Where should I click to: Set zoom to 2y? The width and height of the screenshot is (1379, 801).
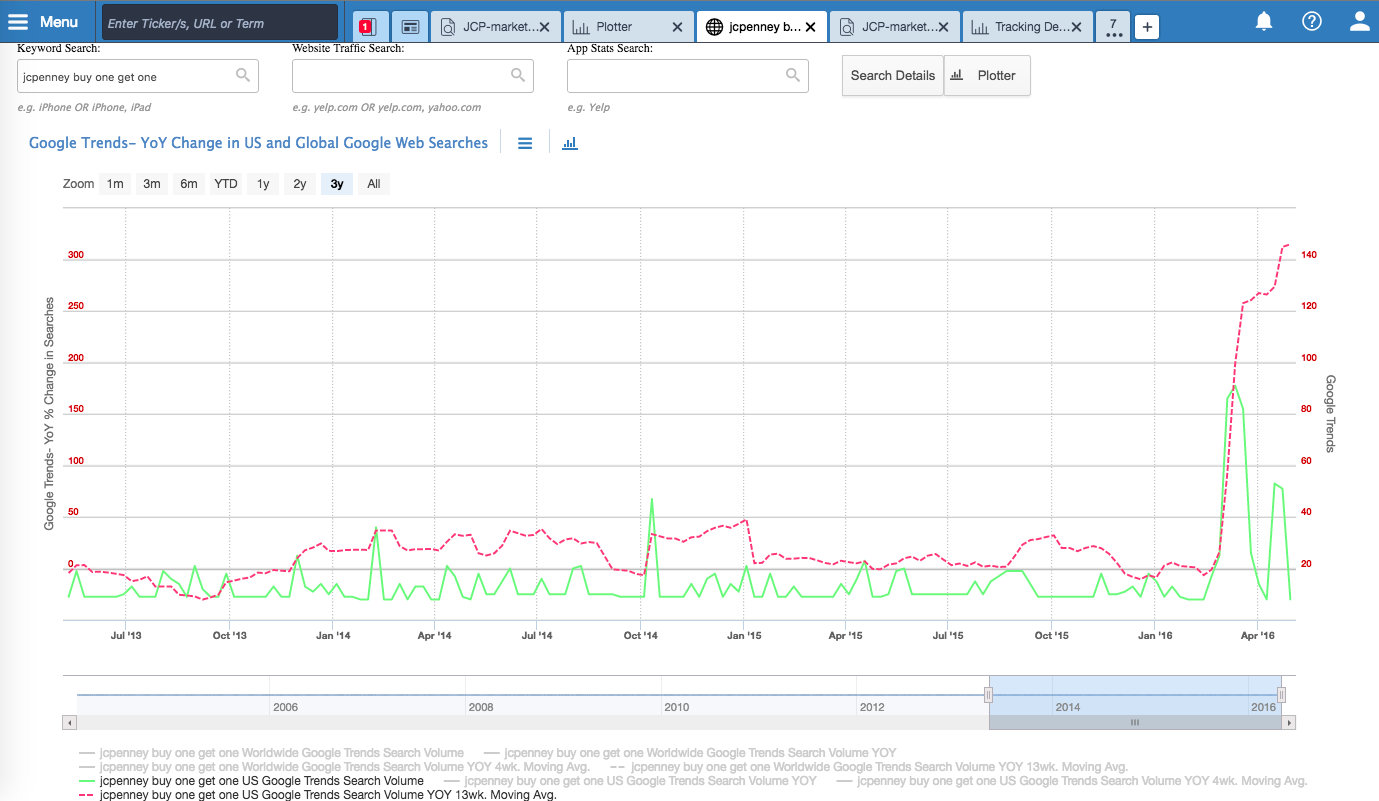(300, 184)
